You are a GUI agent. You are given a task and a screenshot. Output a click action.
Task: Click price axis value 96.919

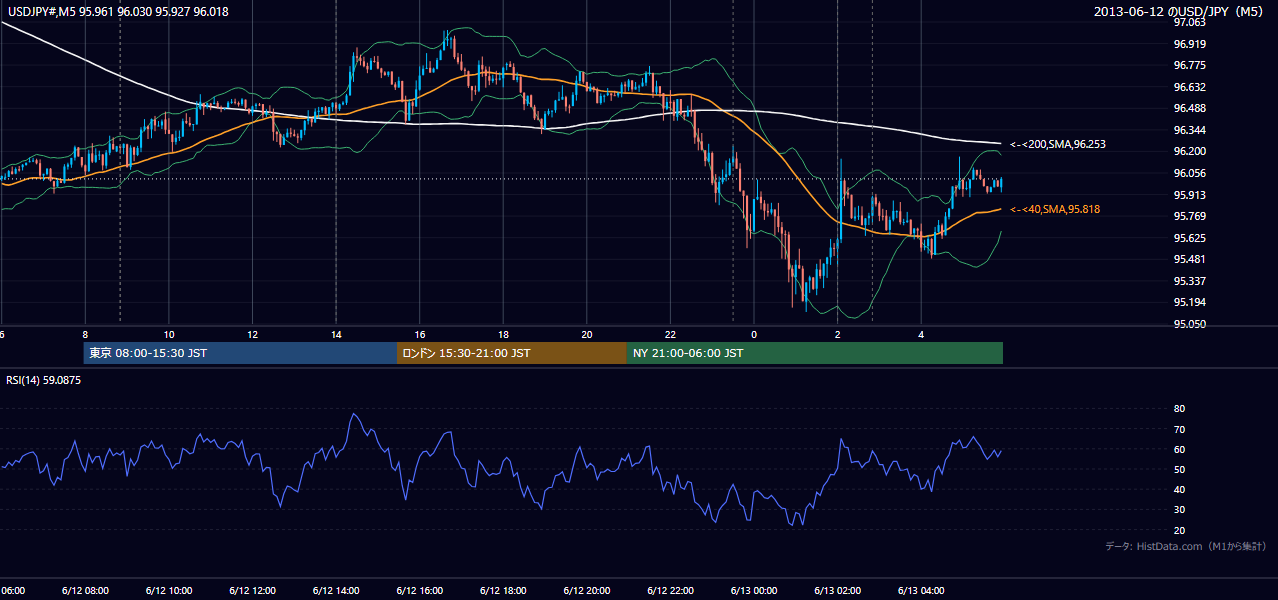tap(1189, 44)
